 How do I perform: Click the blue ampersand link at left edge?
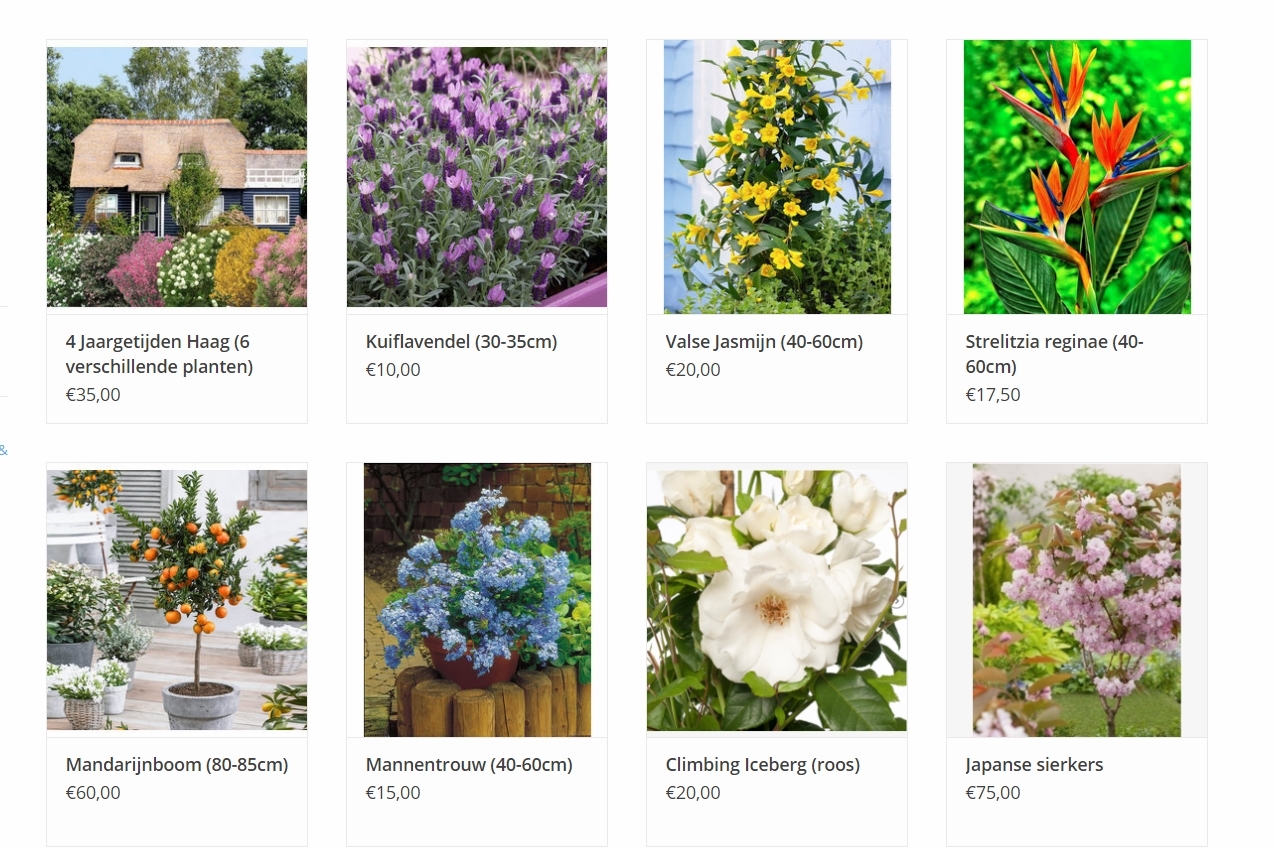coord(3,450)
